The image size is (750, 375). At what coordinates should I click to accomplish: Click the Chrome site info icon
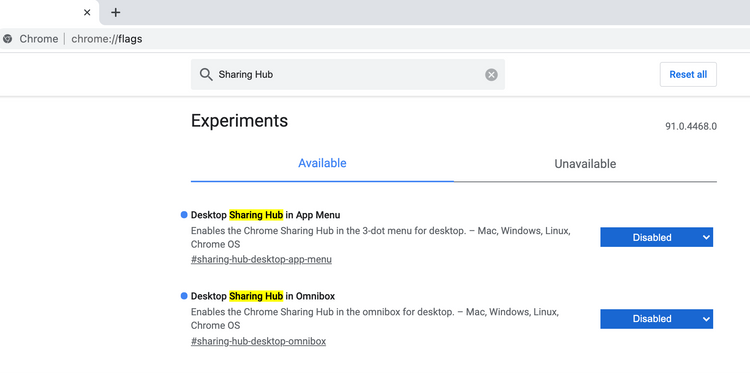7,39
